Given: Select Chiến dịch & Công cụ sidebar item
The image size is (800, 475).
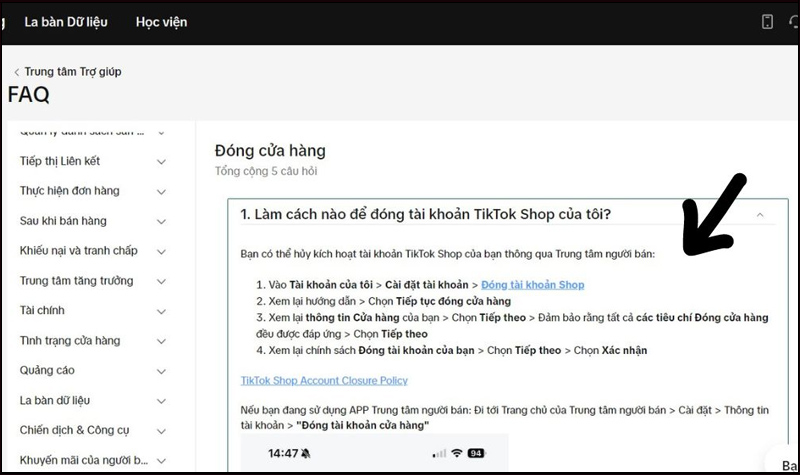Looking at the screenshot, I should pyautogui.click(x=74, y=430).
